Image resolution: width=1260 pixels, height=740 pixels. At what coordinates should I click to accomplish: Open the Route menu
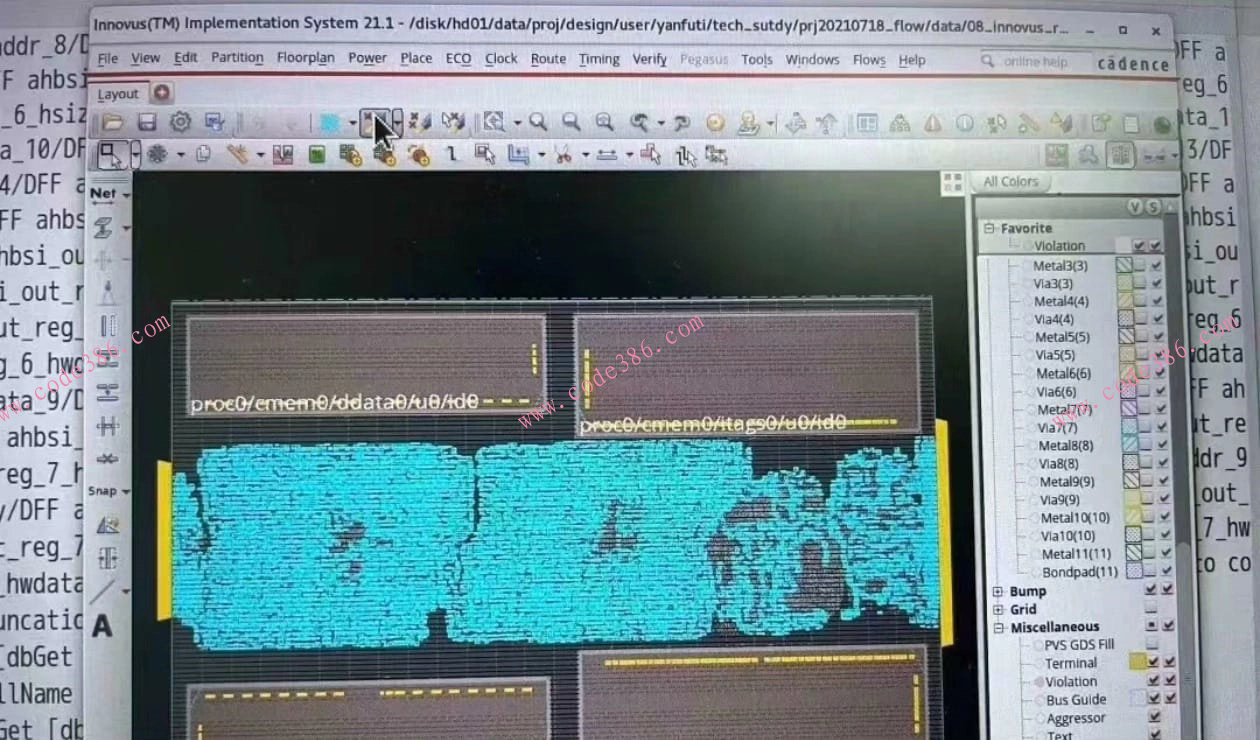tap(548, 59)
